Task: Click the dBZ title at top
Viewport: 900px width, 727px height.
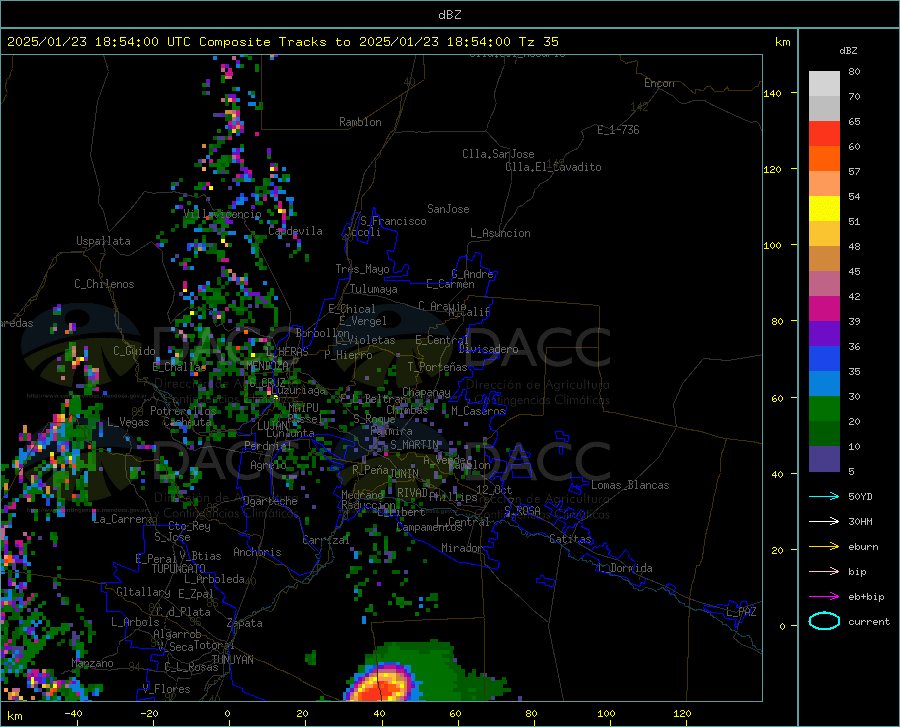Action: click(x=449, y=15)
